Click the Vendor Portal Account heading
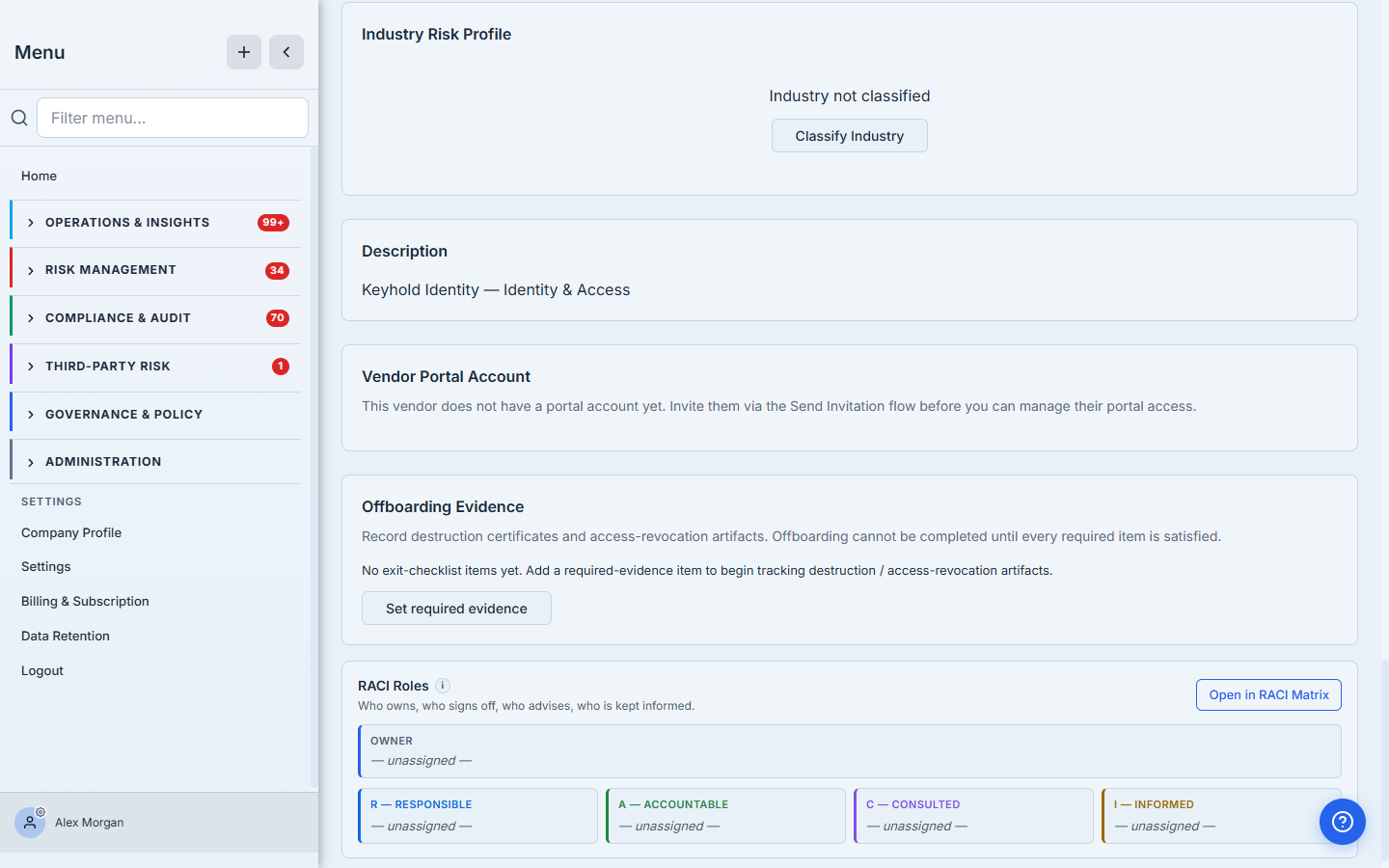Screen dimensions: 1389x868 [x=447, y=376]
